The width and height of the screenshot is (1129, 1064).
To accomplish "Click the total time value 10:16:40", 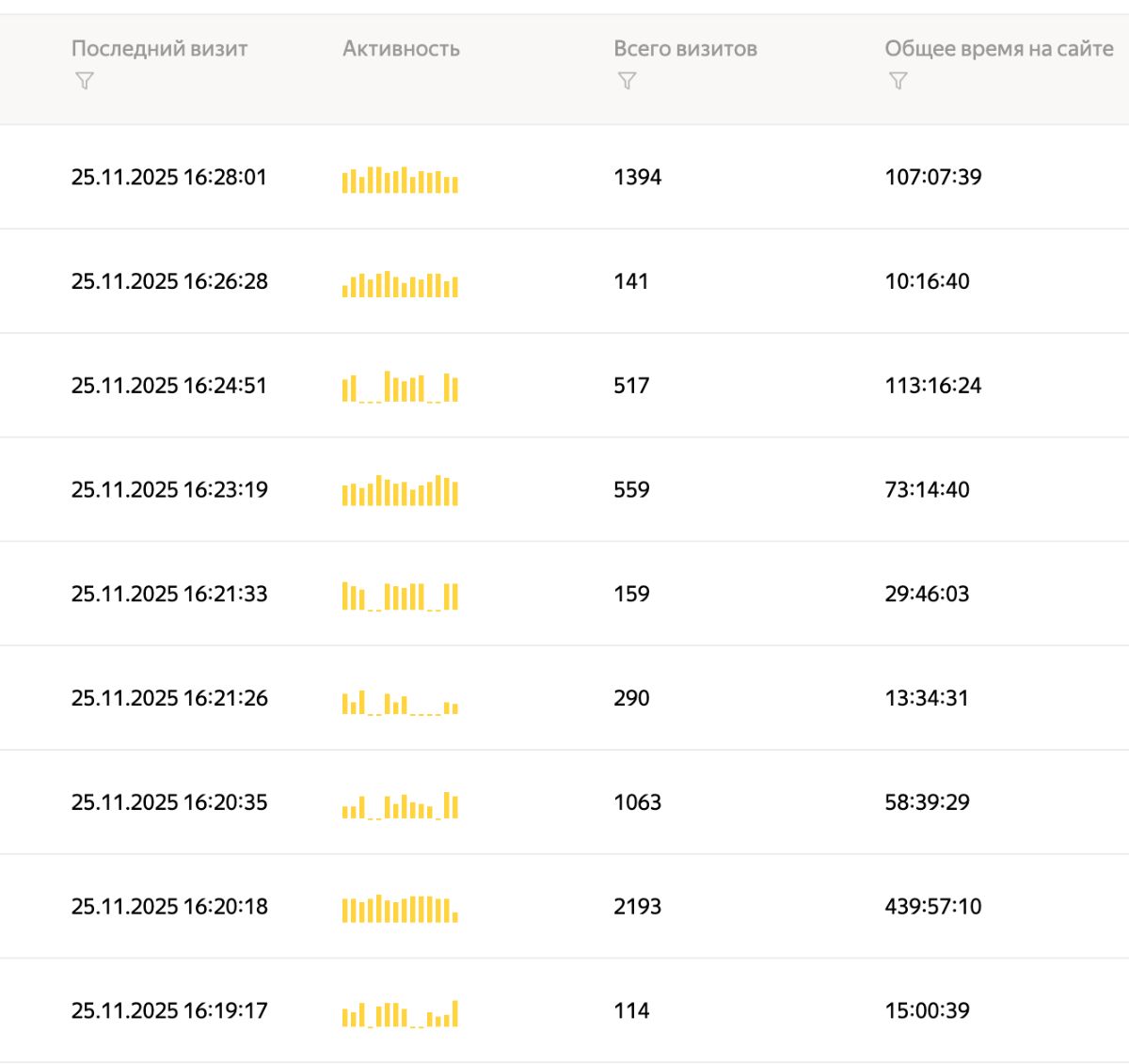I will click(927, 281).
